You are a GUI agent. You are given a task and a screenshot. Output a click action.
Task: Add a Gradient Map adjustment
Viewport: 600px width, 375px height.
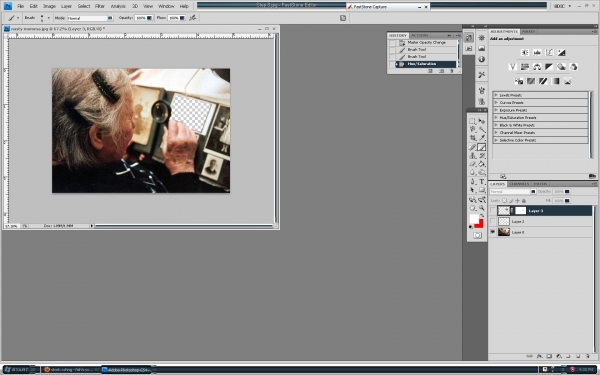[x=555, y=81]
